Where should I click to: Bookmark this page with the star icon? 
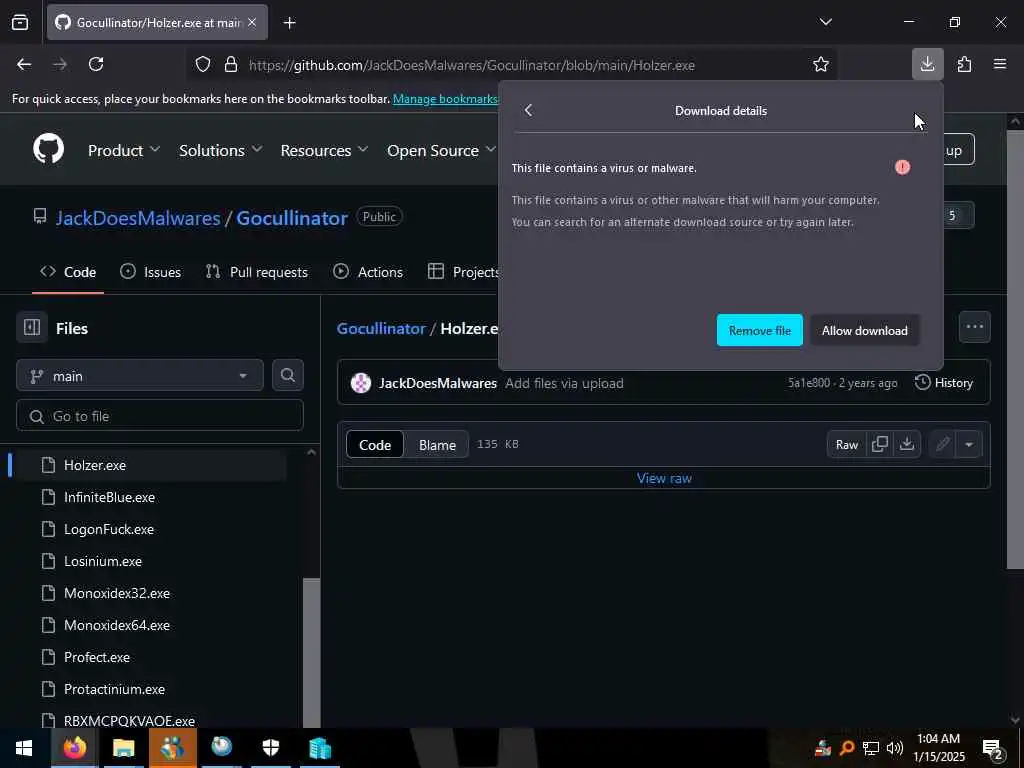click(821, 65)
